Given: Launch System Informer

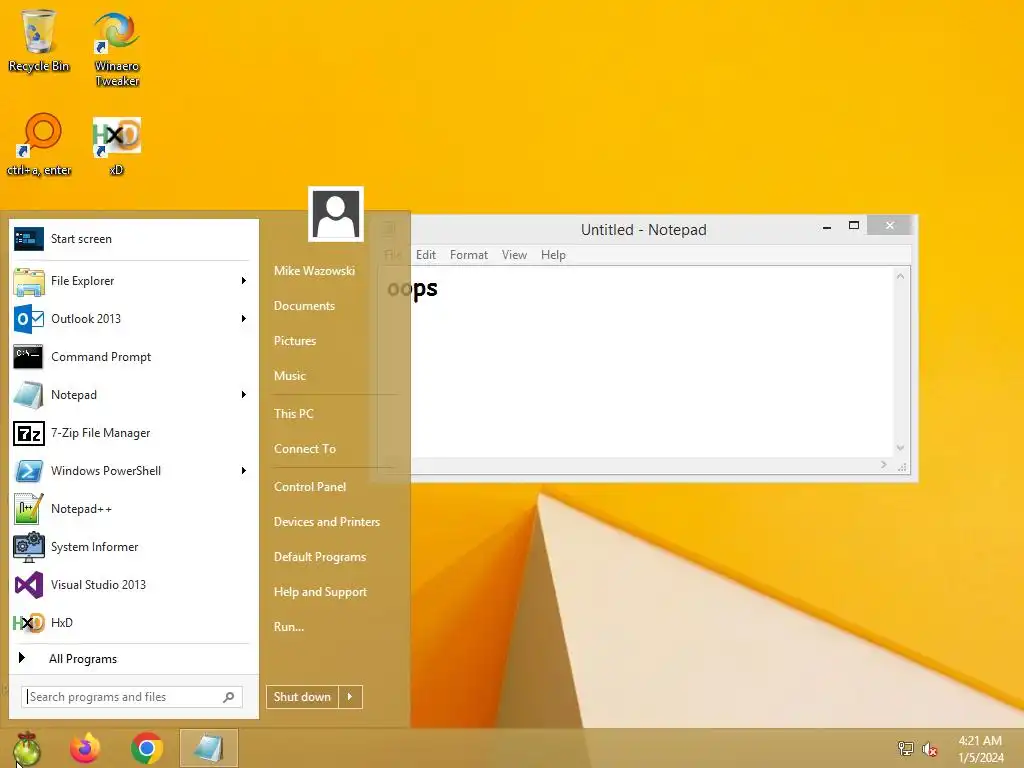Looking at the screenshot, I should (131, 547).
